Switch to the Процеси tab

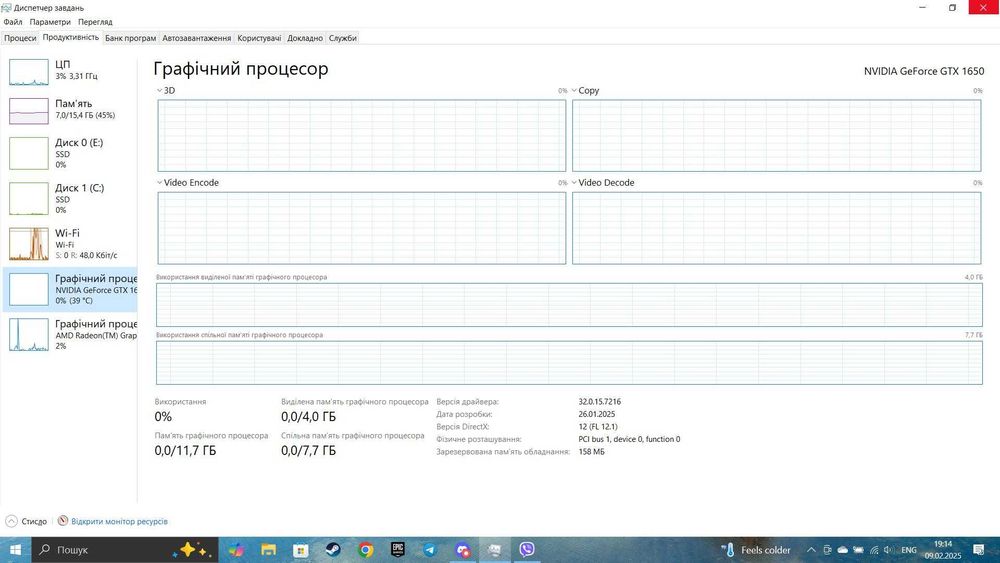tap(20, 38)
